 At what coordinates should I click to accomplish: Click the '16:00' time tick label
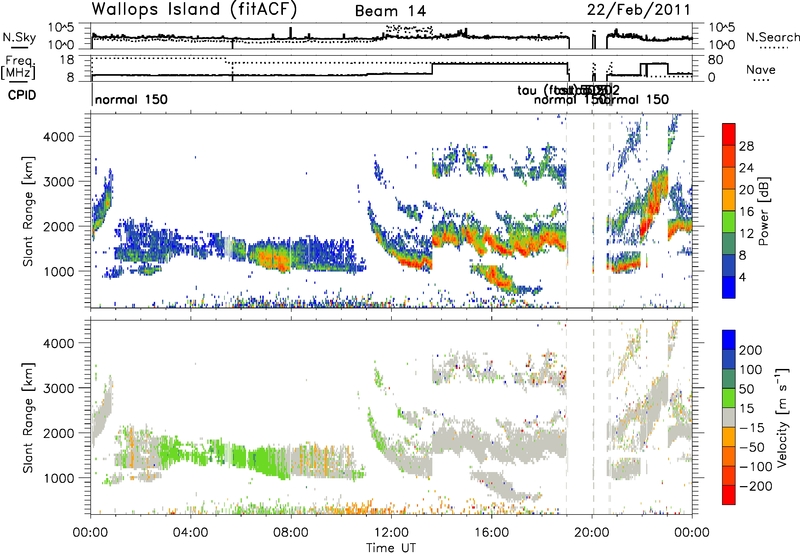491,533
